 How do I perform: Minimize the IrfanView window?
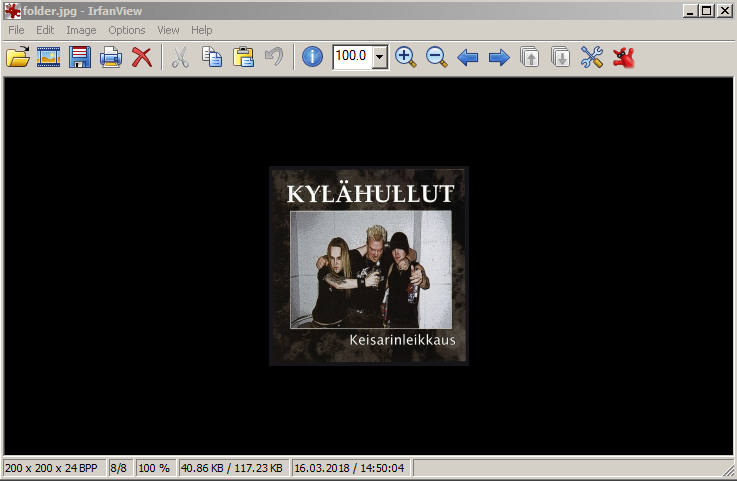[x=690, y=11]
